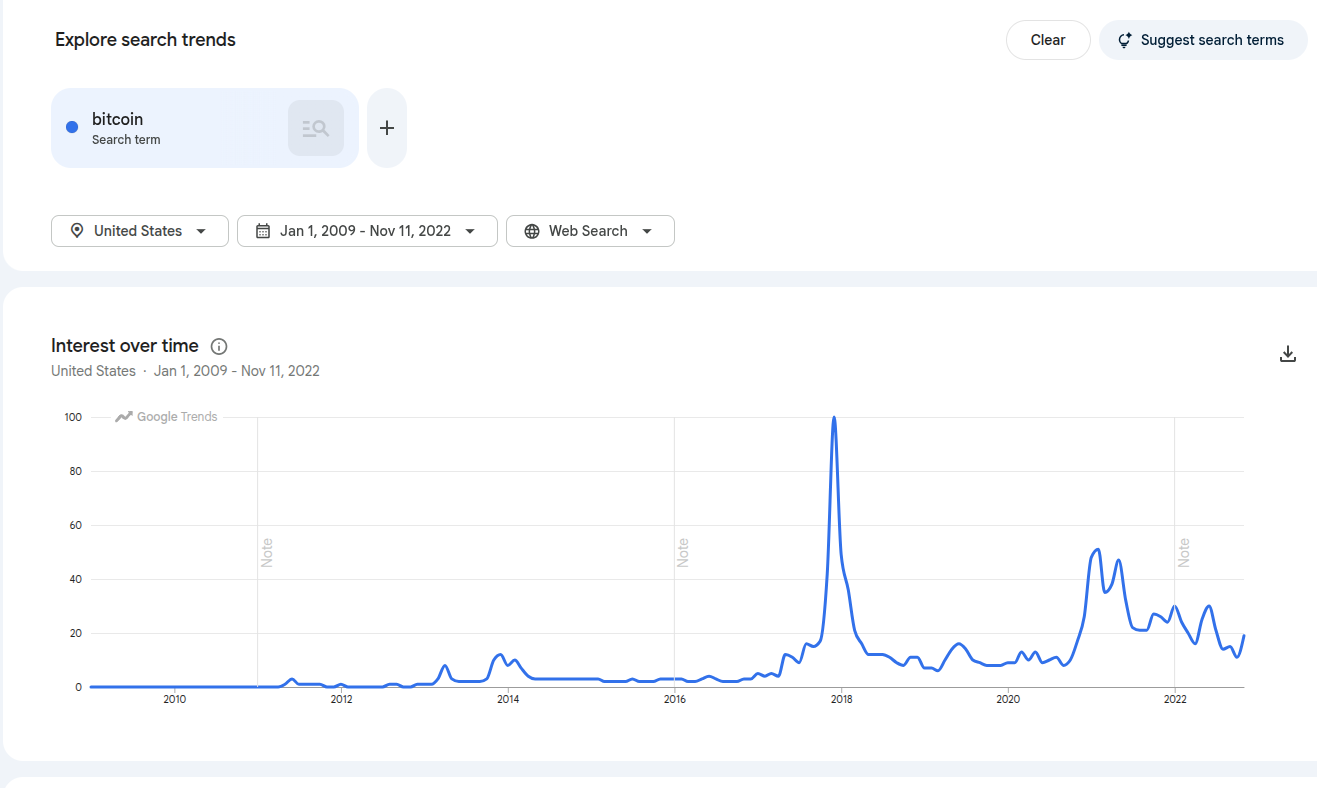
Task: Click the 2010 label on the x-axis
Action: click(x=175, y=699)
